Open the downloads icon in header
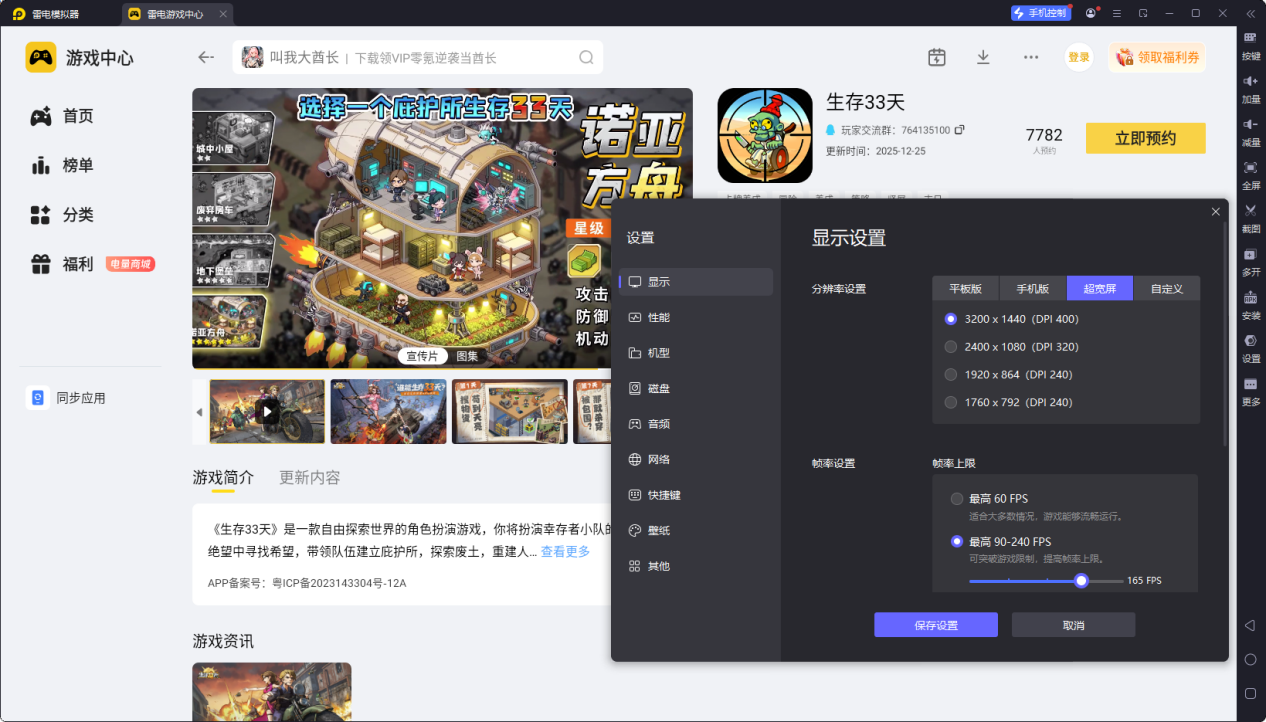The image size is (1266, 722). (983, 57)
